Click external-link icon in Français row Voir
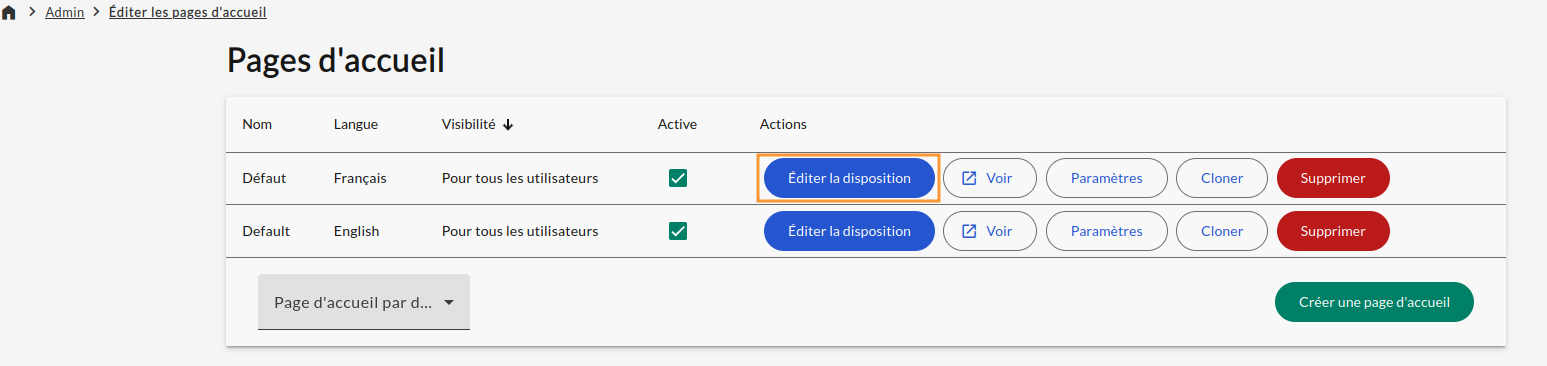Image resolution: width=1547 pixels, height=366 pixels. pyautogui.click(x=969, y=178)
